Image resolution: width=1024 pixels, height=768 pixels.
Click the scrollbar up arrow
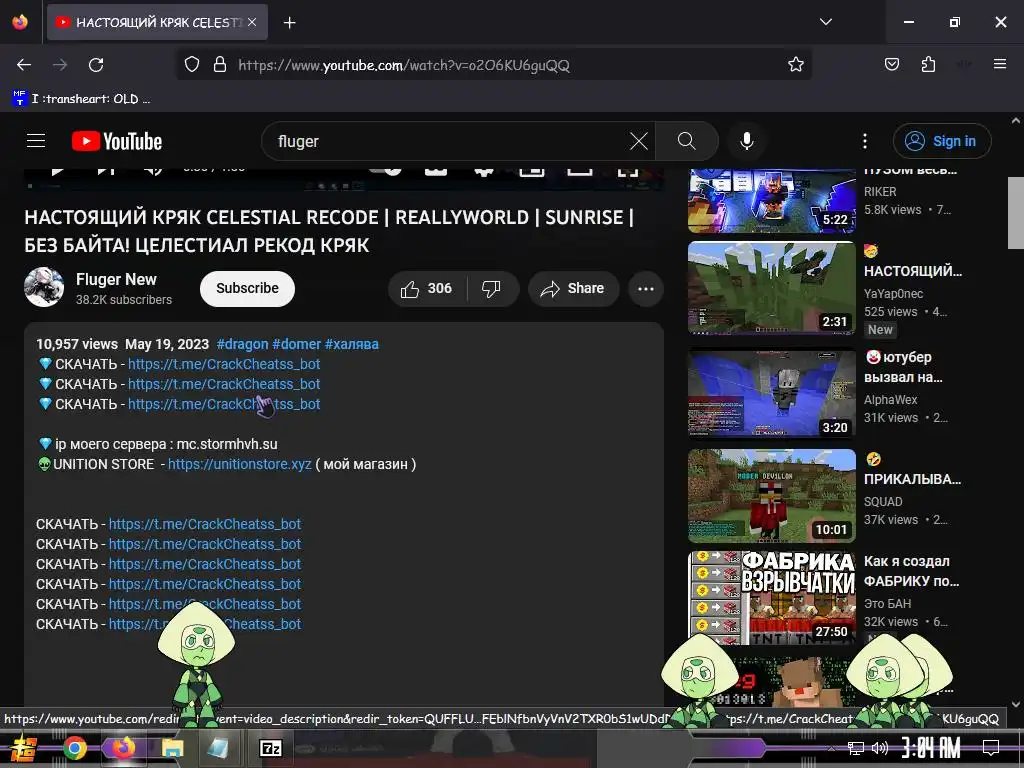(1016, 121)
